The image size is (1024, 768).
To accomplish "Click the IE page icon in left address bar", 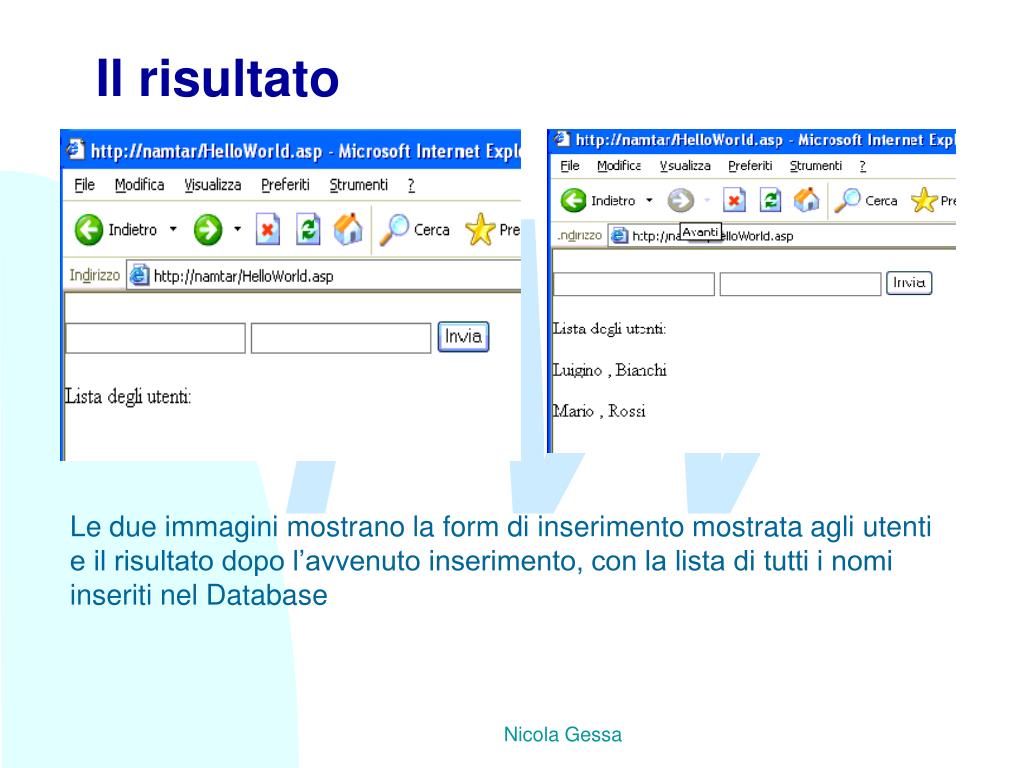I will coord(138,276).
